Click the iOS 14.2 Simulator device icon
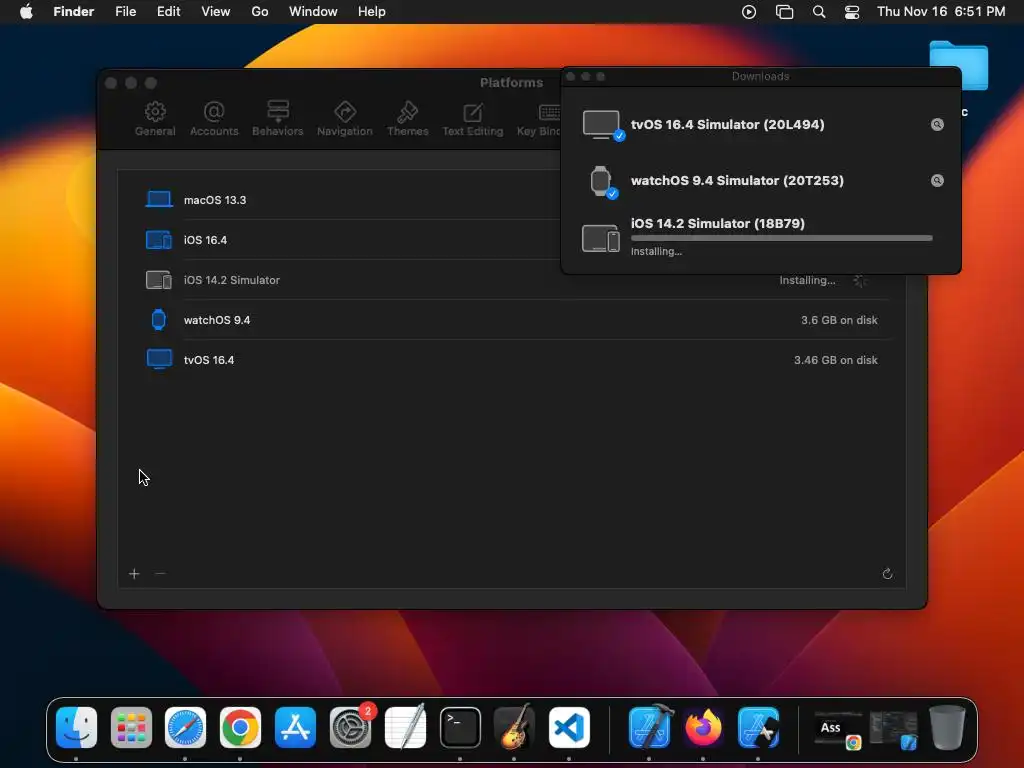The width and height of the screenshot is (1024, 768). [159, 280]
